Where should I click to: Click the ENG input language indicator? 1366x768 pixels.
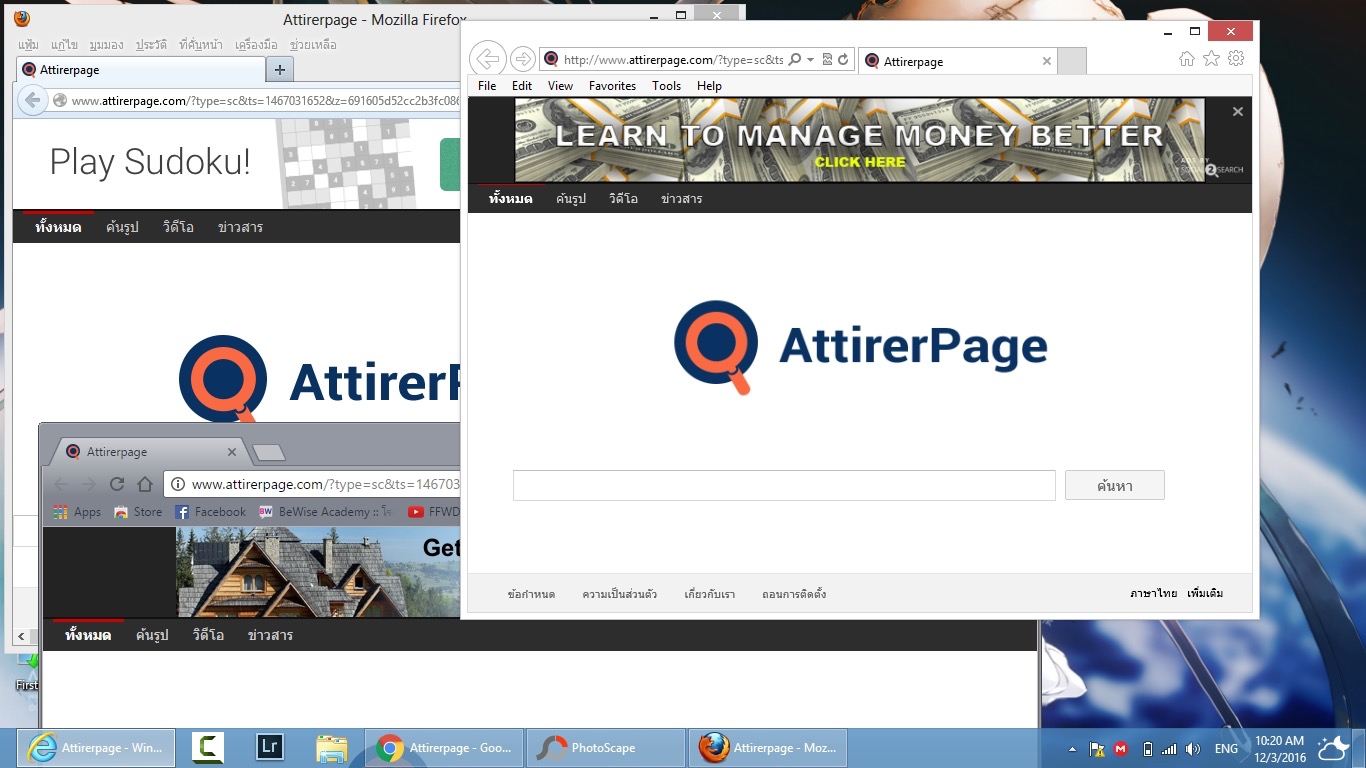(1227, 749)
